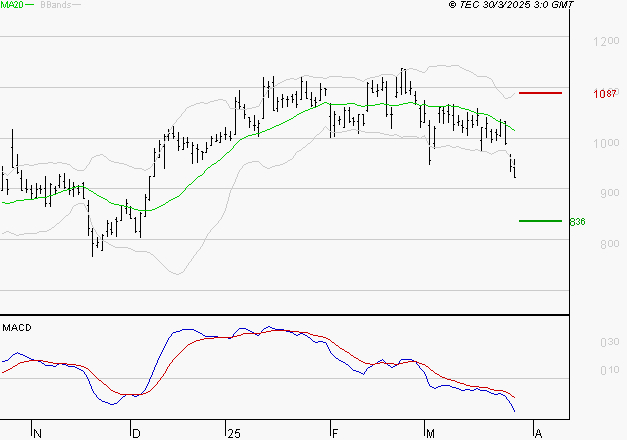The height and width of the screenshot is (440, 627).
Task: Click the green 836 support value
Action: [x=577, y=222]
